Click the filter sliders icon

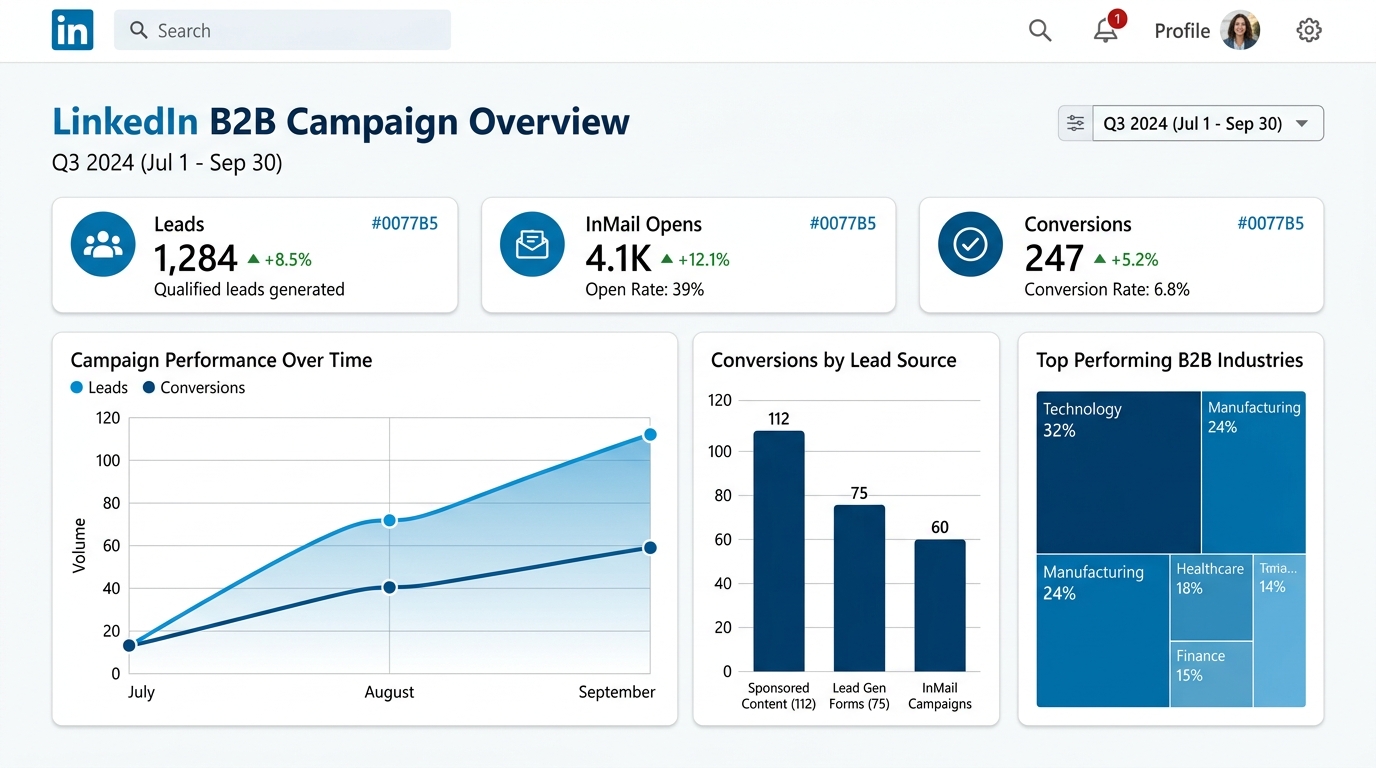1075,123
